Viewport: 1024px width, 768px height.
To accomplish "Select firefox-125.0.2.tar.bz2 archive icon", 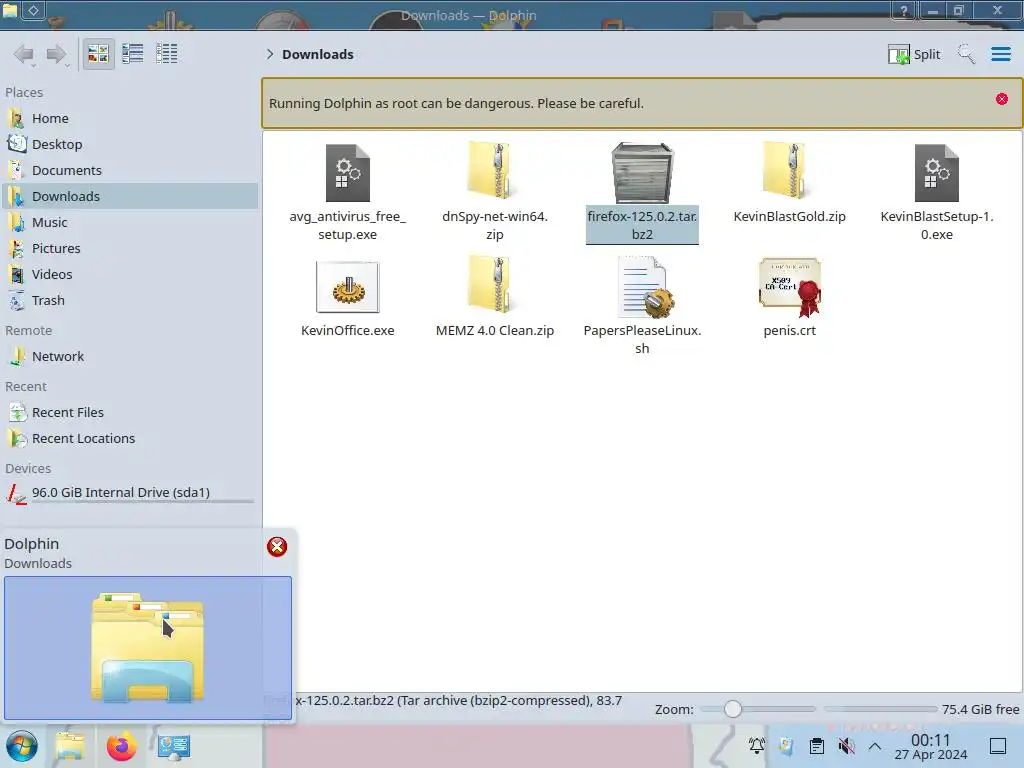I will tap(642, 173).
